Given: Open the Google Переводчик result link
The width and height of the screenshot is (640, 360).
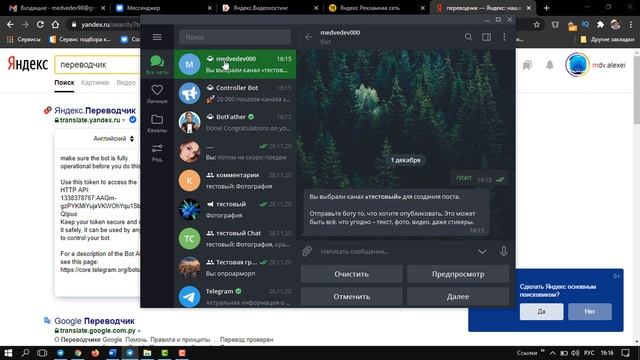Looking at the screenshot, I should tap(94, 321).
